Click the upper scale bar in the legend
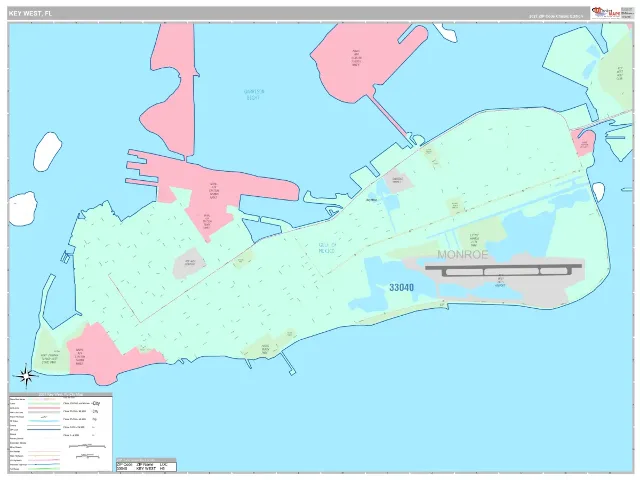This screenshot has width=640, height=480. pyautogui.click(x=87, y=446)
